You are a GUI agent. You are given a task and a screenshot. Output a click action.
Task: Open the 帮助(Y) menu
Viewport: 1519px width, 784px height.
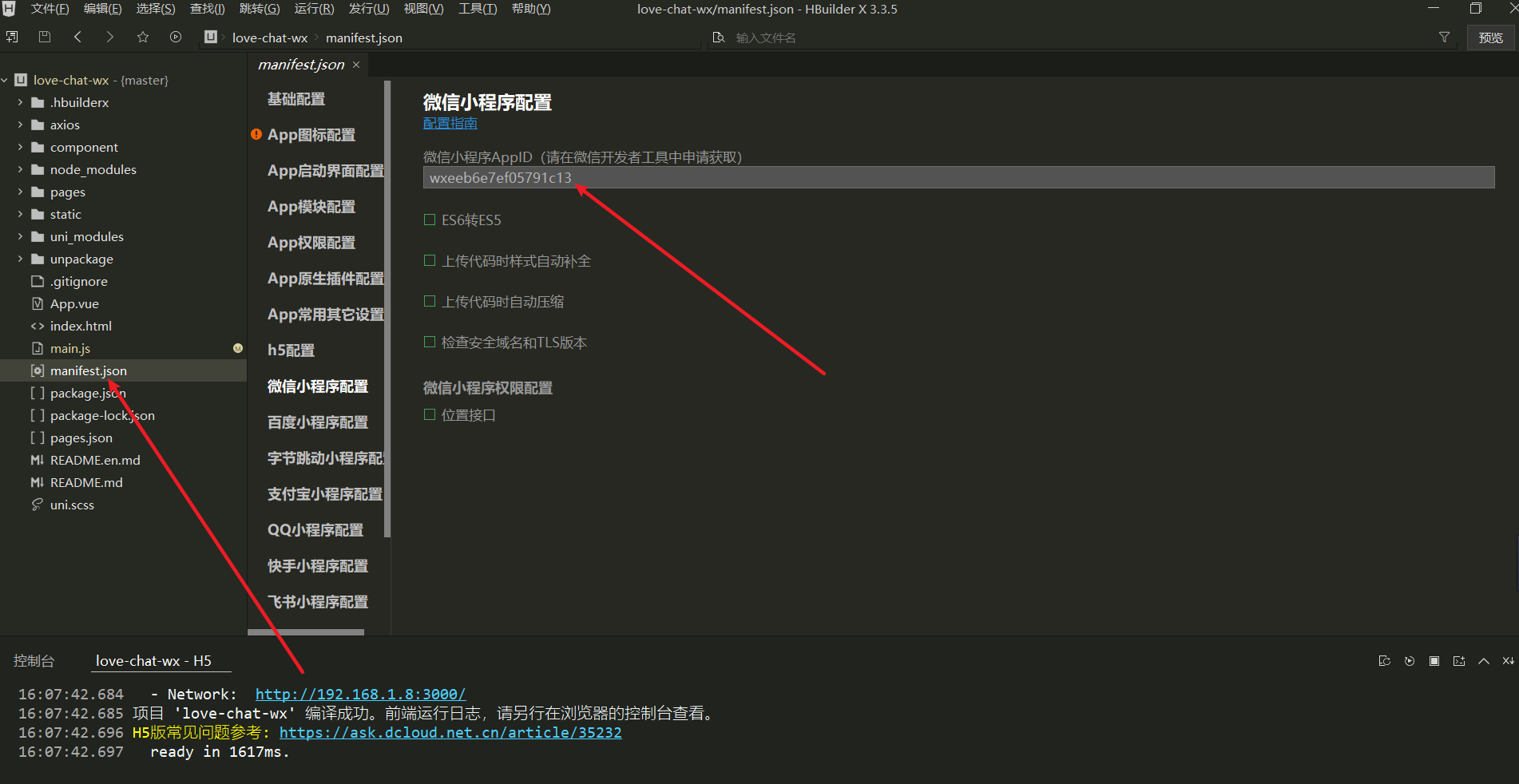click(531, 9)
